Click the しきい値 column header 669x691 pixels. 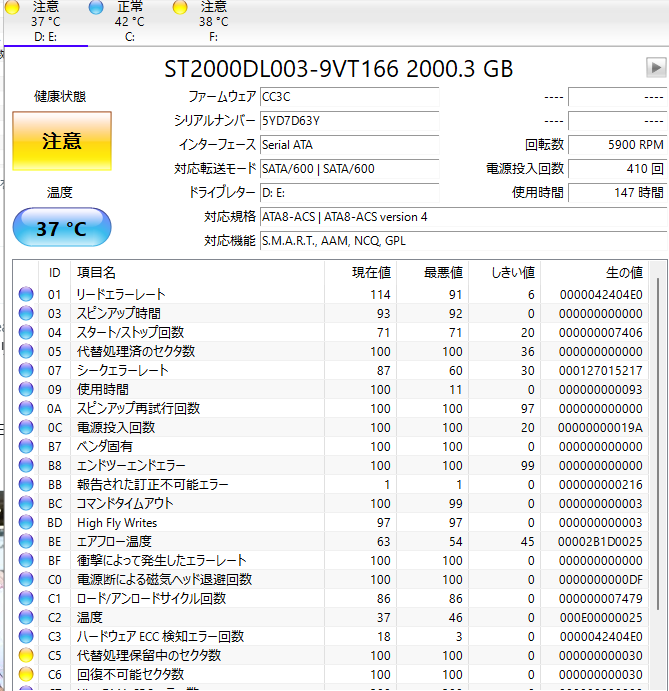[x=505, y=273]
